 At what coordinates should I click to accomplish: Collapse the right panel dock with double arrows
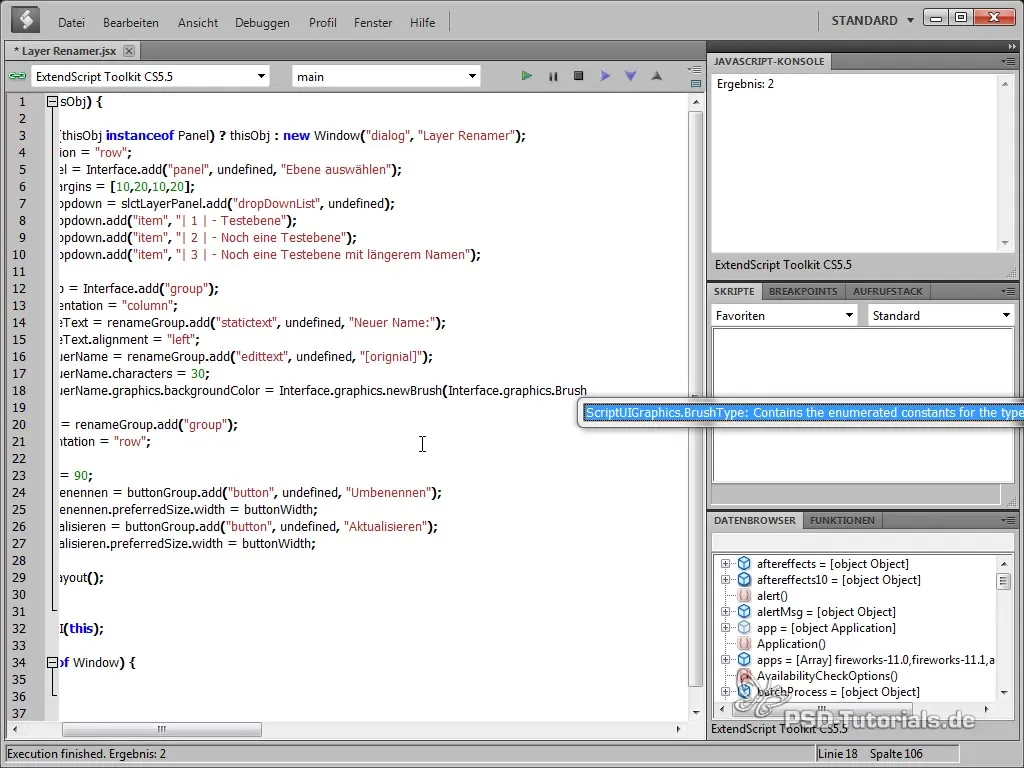pos(1012,46)
